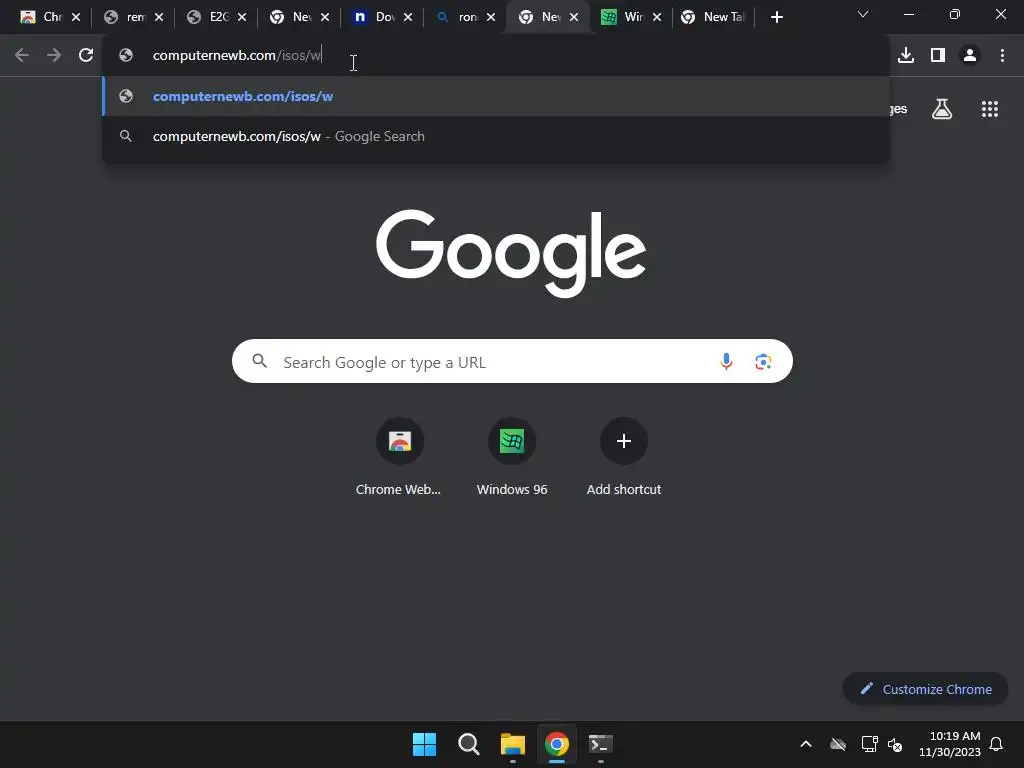Show hidden system tray icons
This screenshot has width=1024, height=768.
click(x=806, y=744)
